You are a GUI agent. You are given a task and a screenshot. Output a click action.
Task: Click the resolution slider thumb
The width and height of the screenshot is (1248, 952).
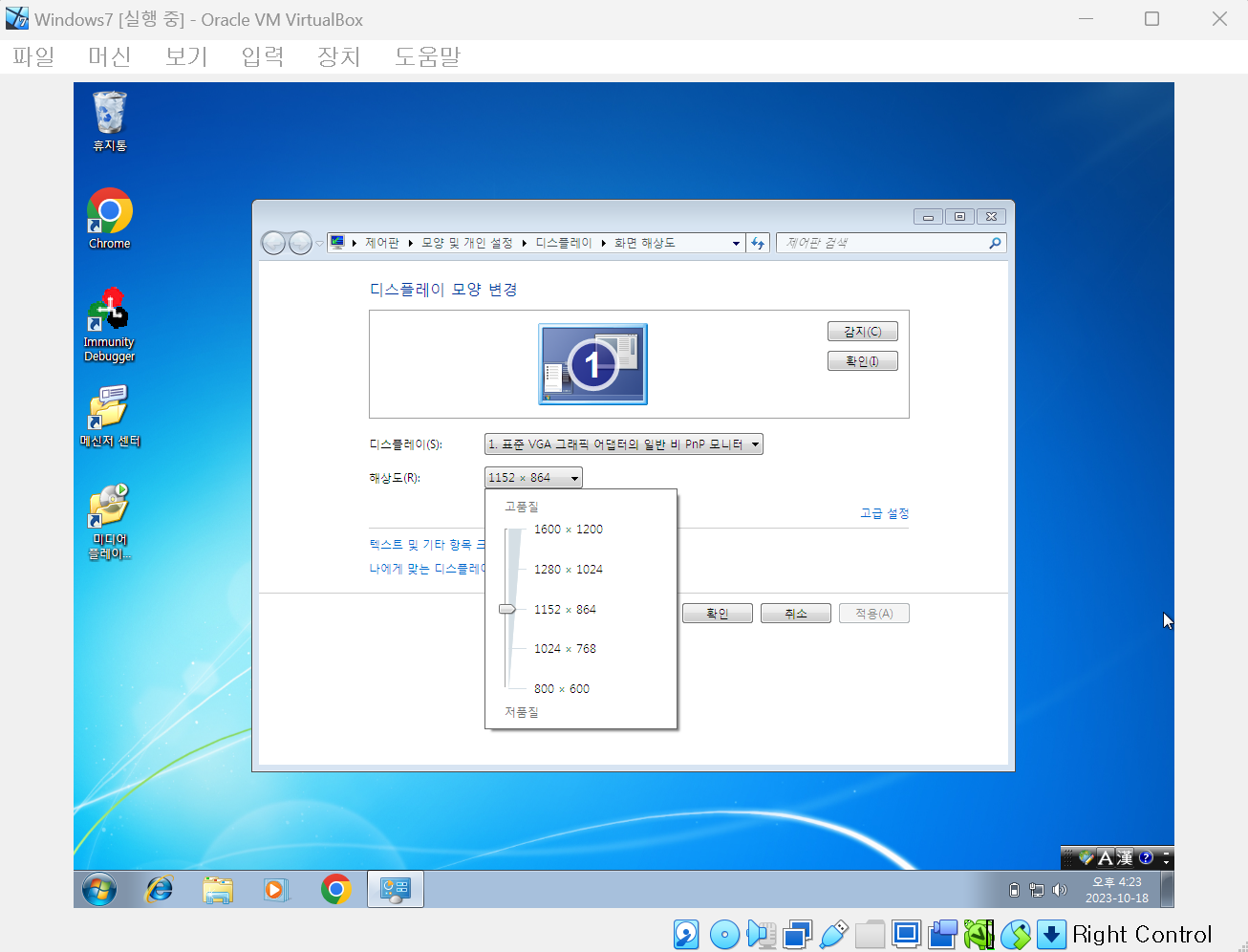[x=507, y=609]
